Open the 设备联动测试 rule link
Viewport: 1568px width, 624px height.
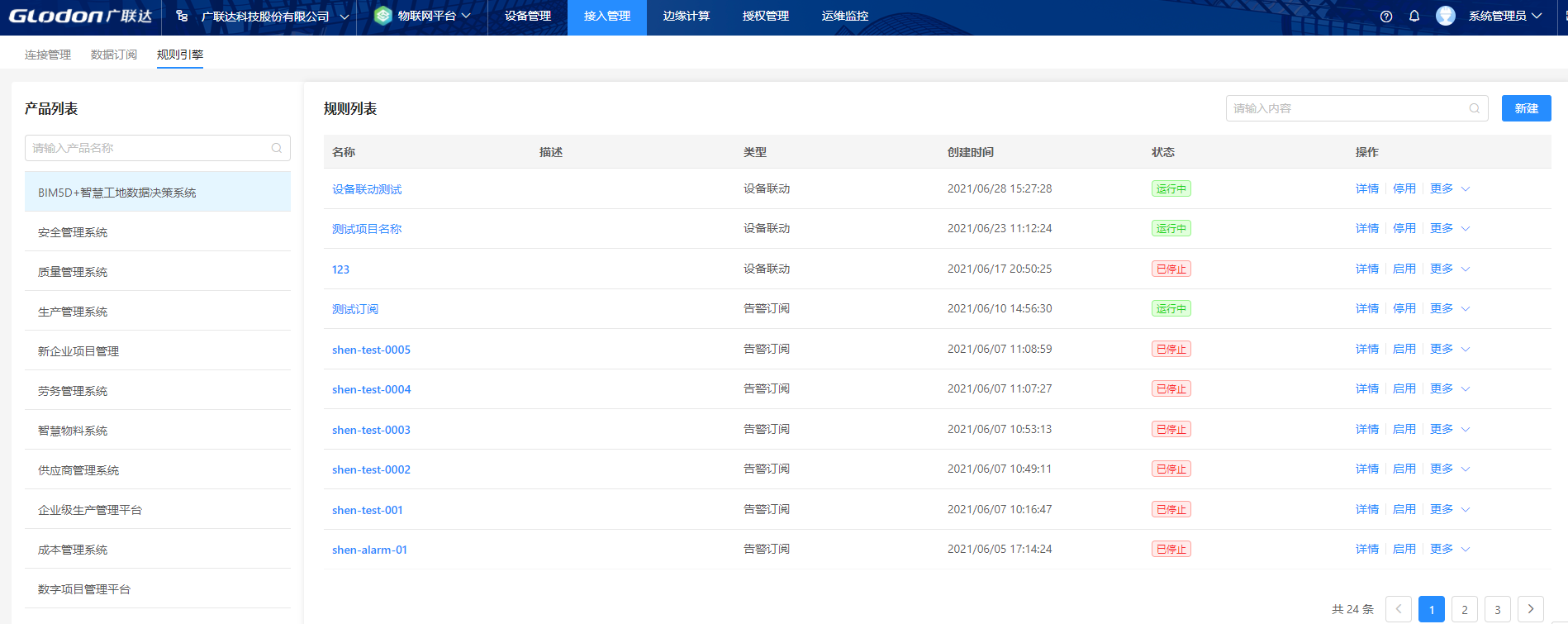point(367,189)
